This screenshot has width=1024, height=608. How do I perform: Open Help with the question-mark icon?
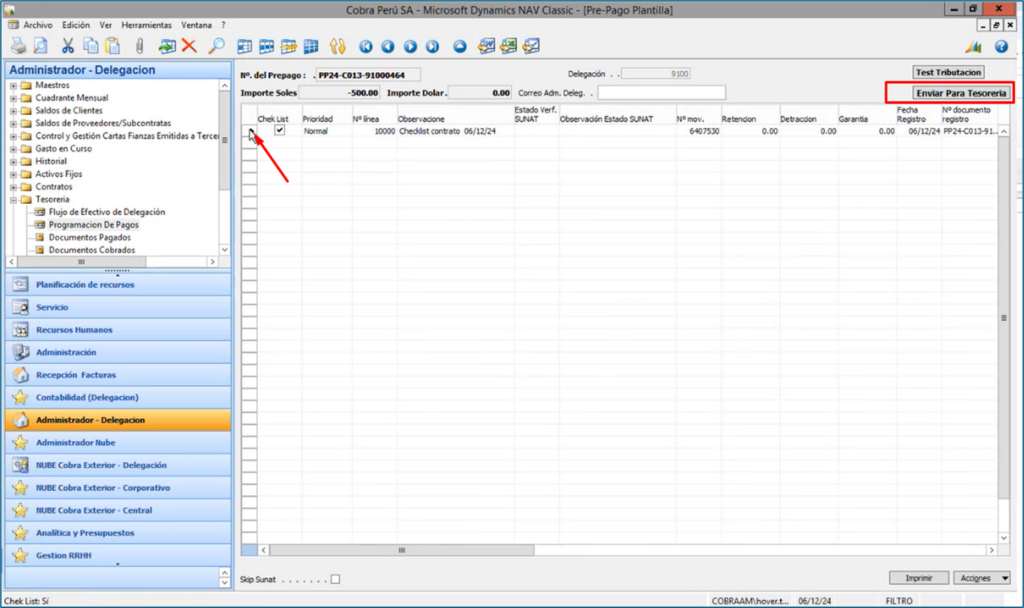point(1001,46)
